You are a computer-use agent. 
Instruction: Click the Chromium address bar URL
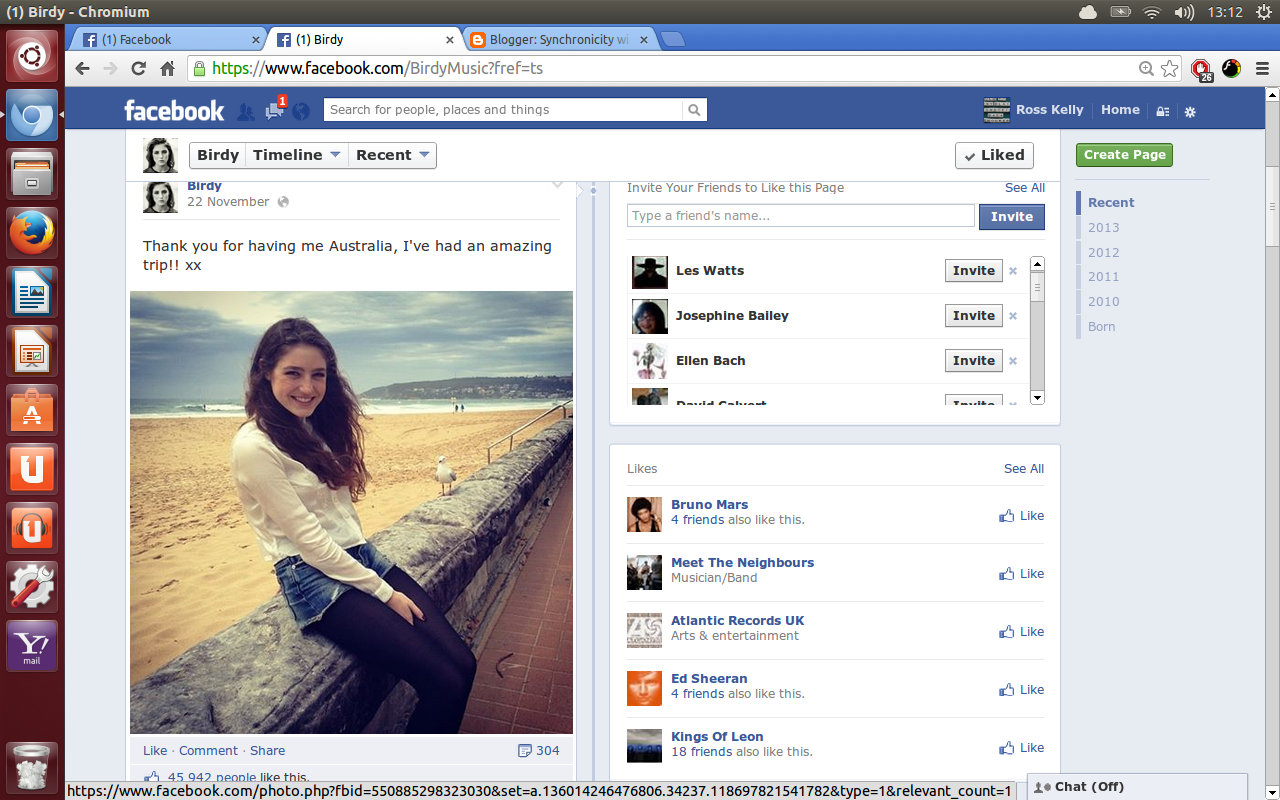click(377, 69)
